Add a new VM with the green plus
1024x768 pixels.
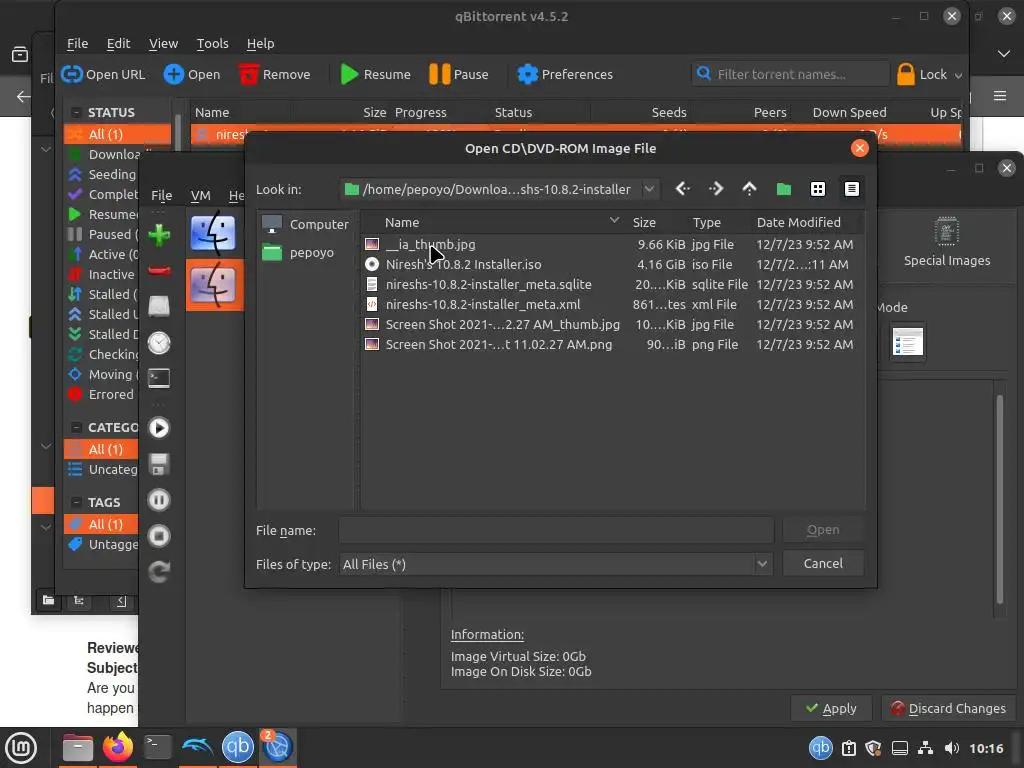click(159, 234)
